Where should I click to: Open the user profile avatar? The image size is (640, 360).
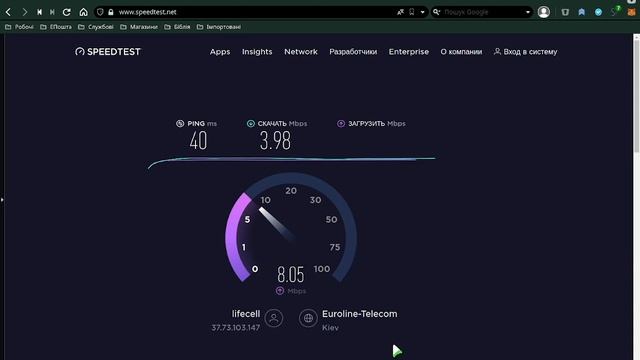coord(544,12)
